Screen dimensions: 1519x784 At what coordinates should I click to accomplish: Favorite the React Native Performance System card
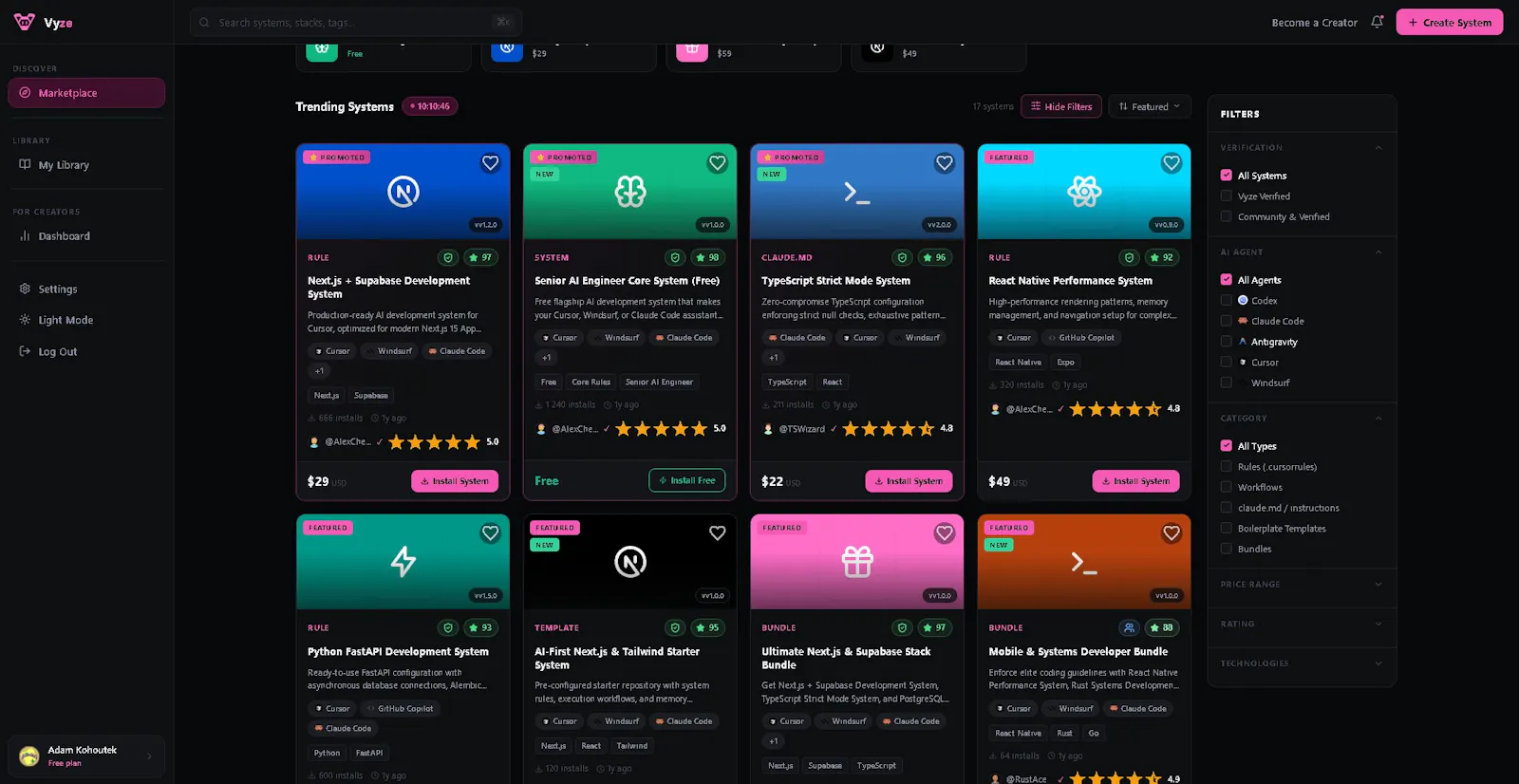click(1171, 163)
